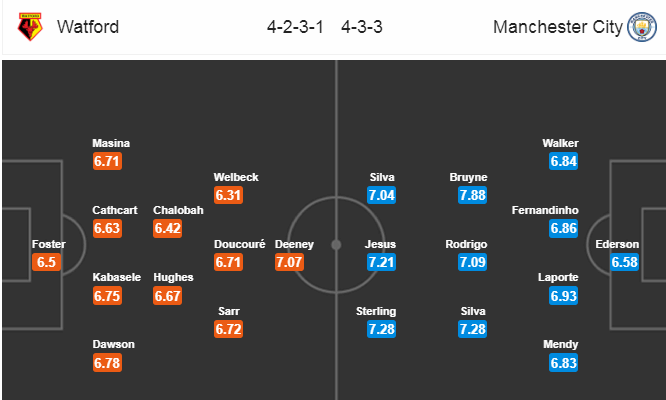Click Jesus's 7.21 rating badge
The height and width of the screenshot is (400, 666).
pos(381,262)
